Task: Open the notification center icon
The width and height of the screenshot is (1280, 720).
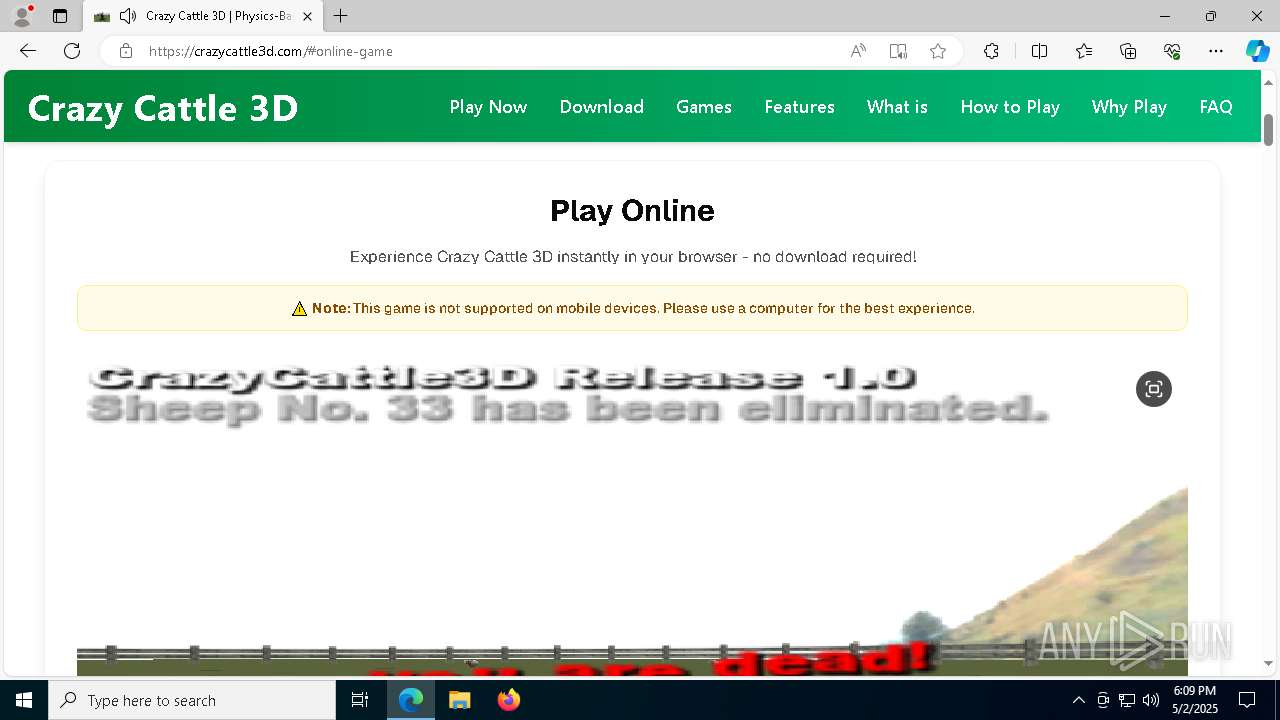Action: [1247, 700]
